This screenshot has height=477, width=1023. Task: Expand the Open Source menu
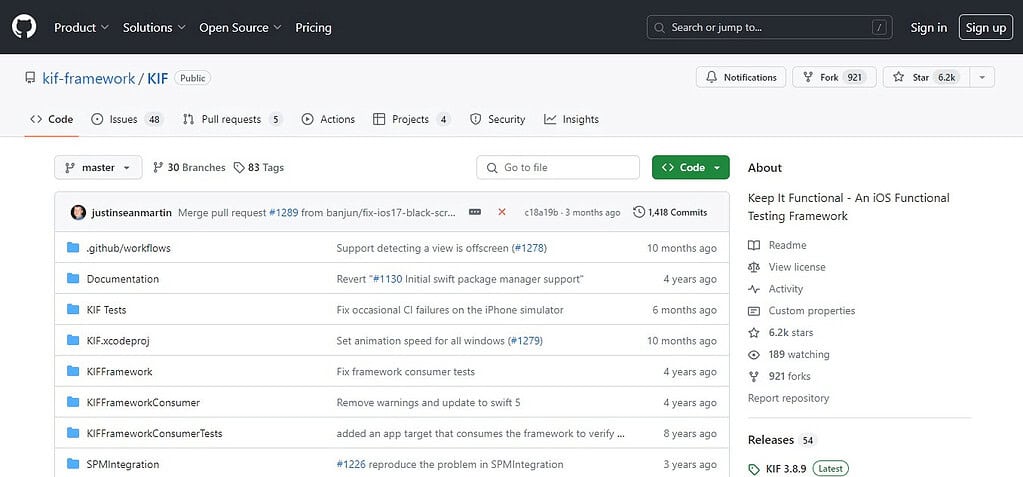(x=240, y=27)
